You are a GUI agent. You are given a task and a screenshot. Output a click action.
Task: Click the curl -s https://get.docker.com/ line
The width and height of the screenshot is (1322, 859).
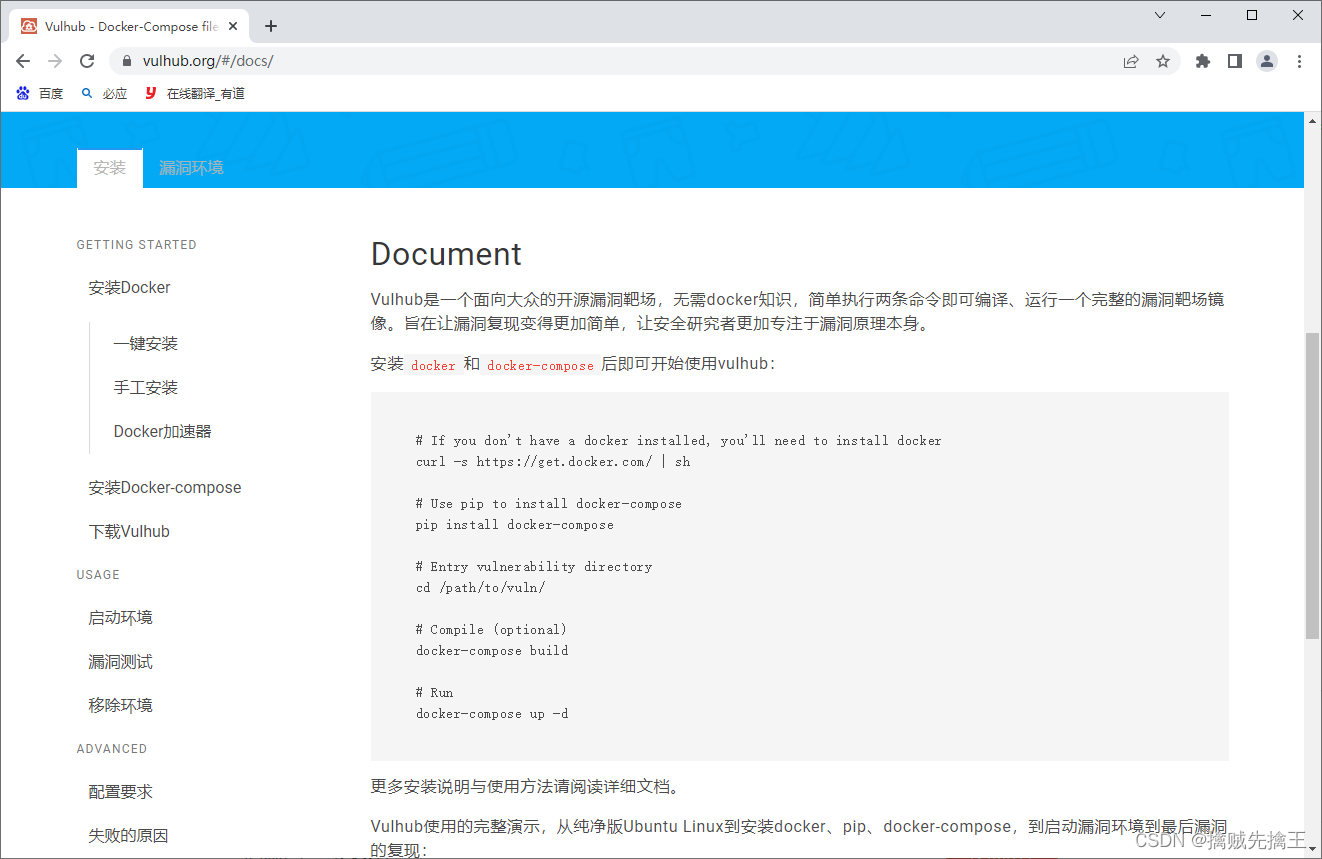(553, 462)
